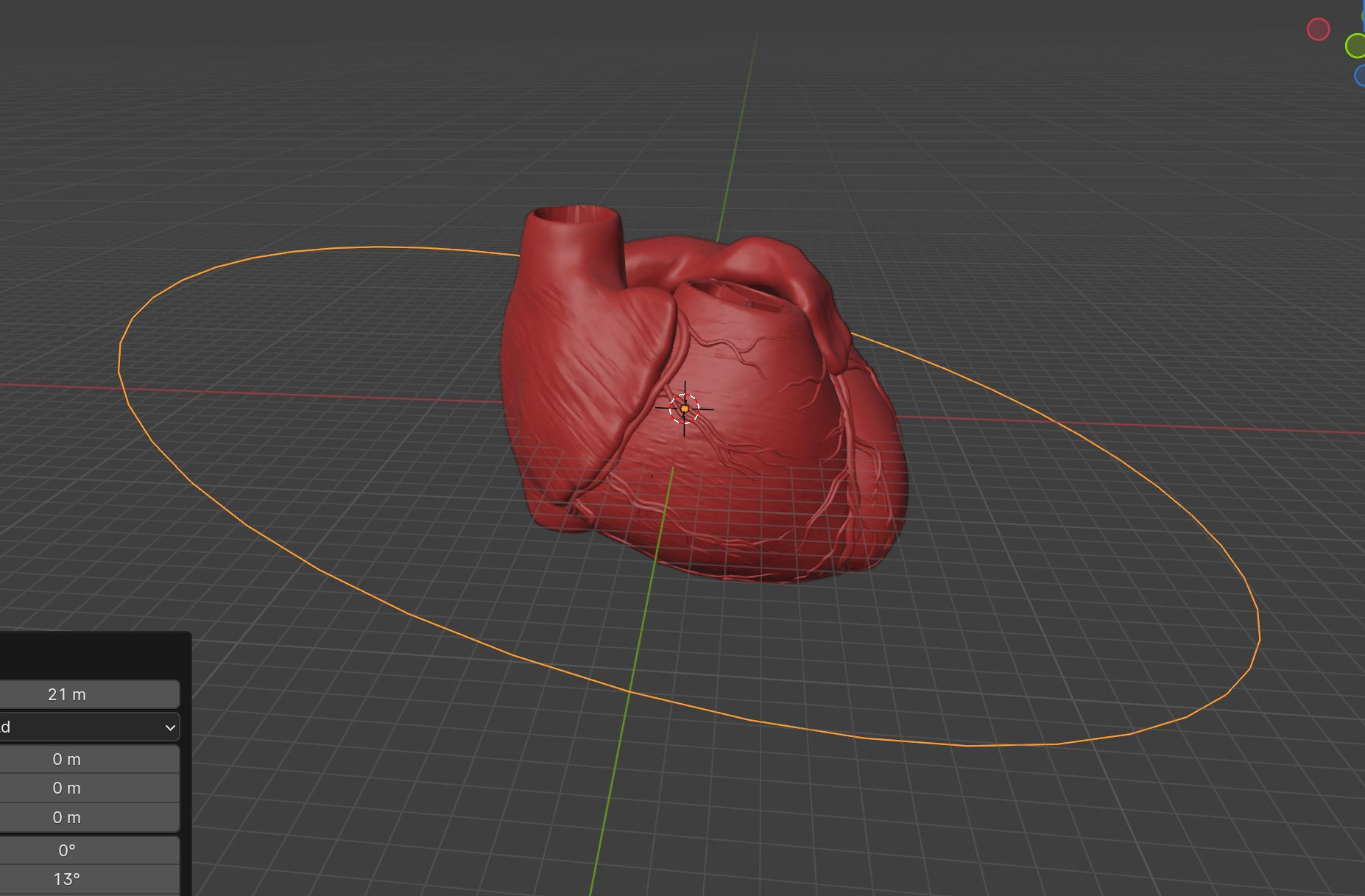Click the first 0 m location field
The height and width of the screenshot is (896, 1365).
(89, 759)
